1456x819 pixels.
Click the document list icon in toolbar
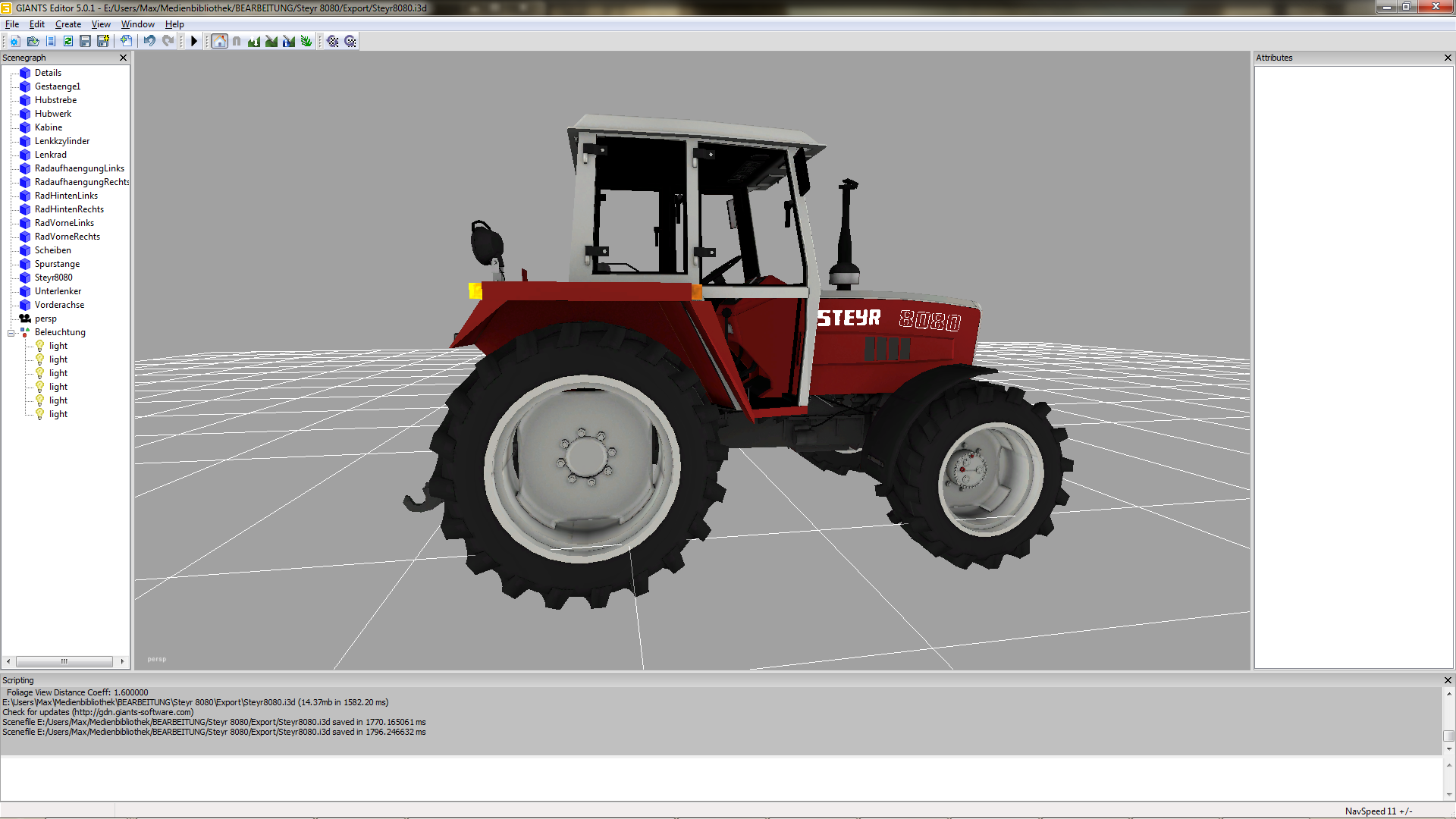[51, 41]
